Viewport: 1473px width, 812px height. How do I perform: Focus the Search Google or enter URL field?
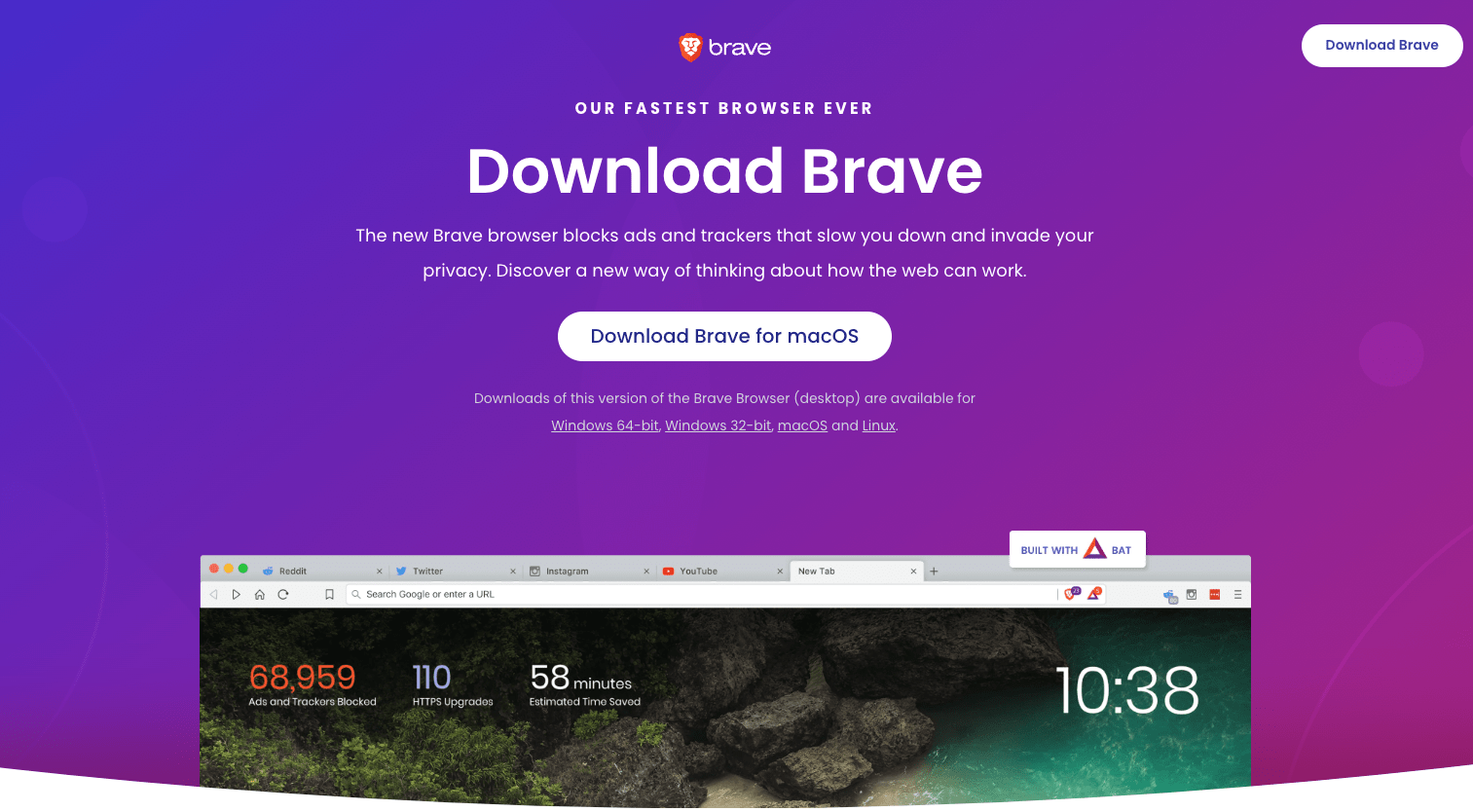701,594
